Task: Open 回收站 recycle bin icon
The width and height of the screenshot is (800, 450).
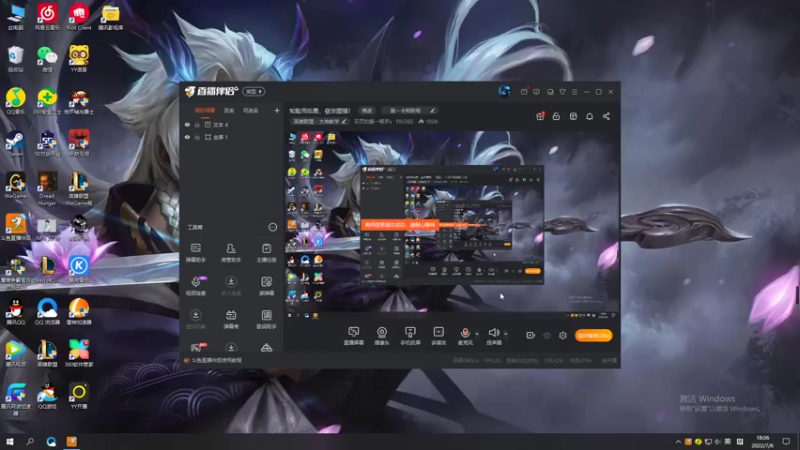Action: (x=15, y=59)
